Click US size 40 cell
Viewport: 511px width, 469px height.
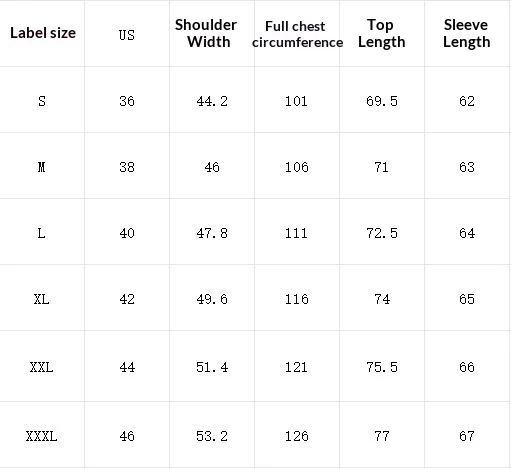coord(127,233)
